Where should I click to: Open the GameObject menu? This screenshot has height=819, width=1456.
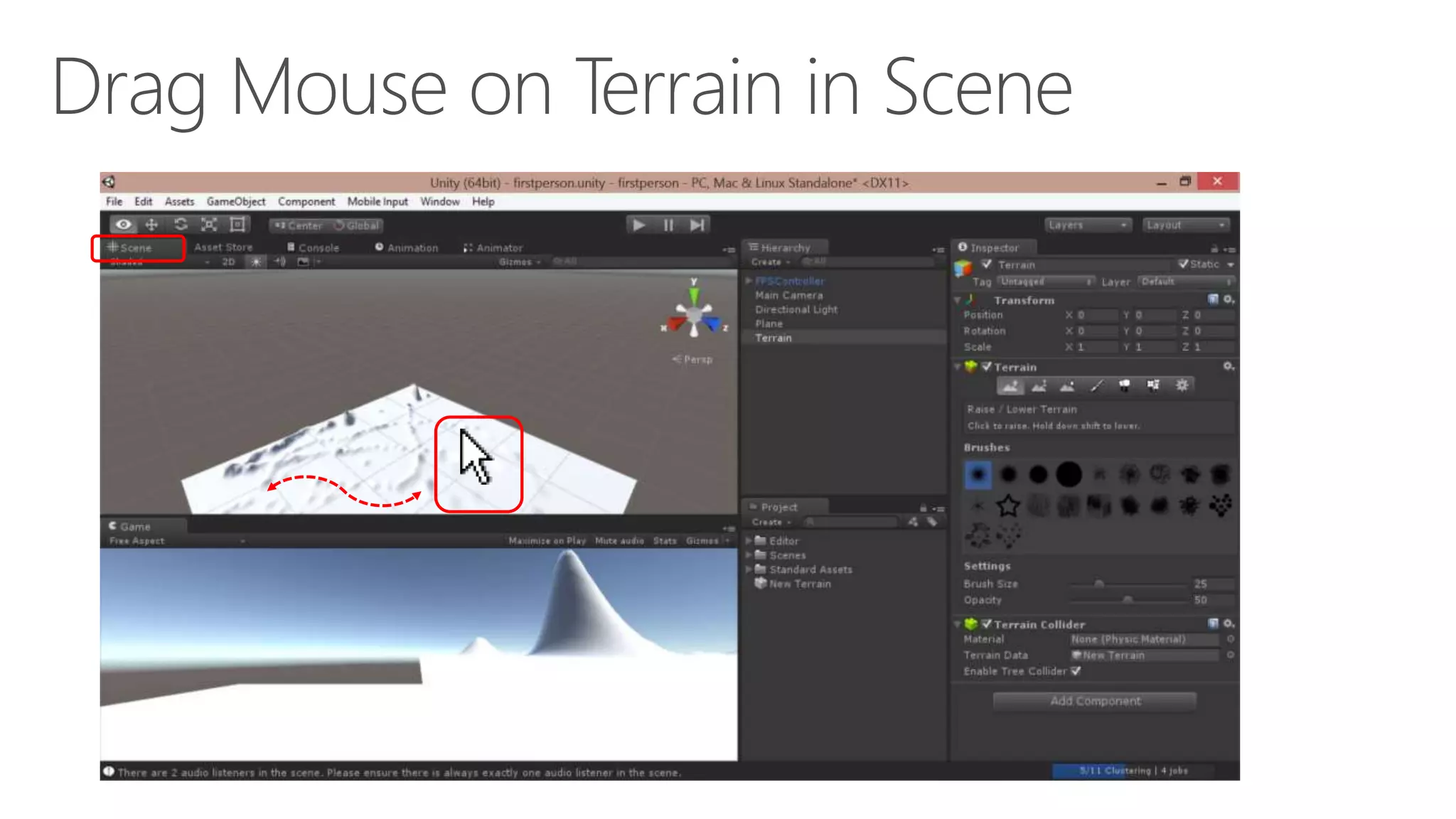[235, 202]
